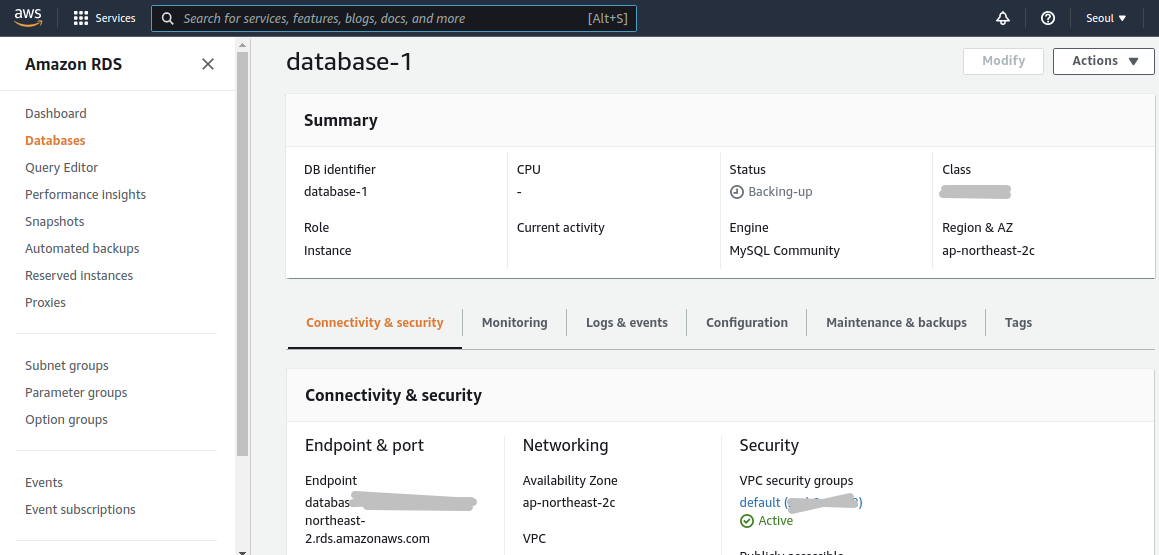The image size is (1159, 555).
Task: Switch to the Configuration tab
Action: (x=747, y=322)
